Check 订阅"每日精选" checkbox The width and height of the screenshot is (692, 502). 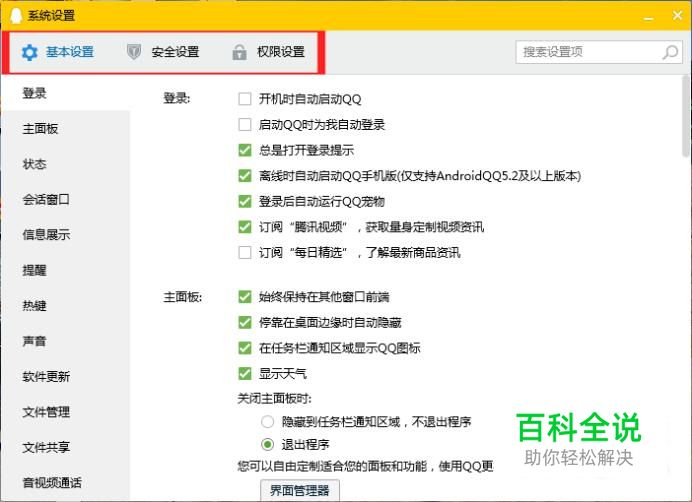(x=244, y=253)
